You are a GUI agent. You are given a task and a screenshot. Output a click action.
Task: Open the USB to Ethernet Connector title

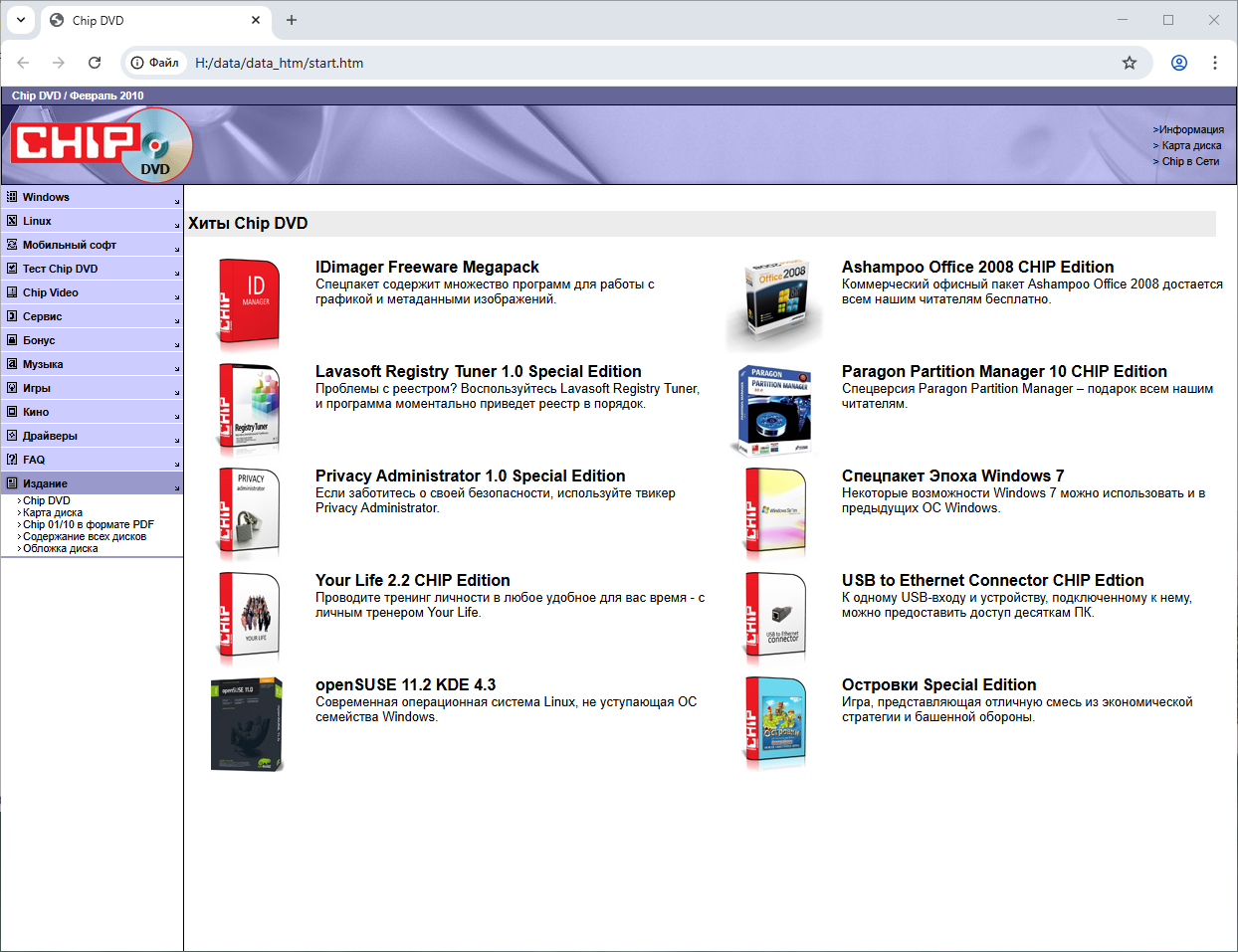993,580
